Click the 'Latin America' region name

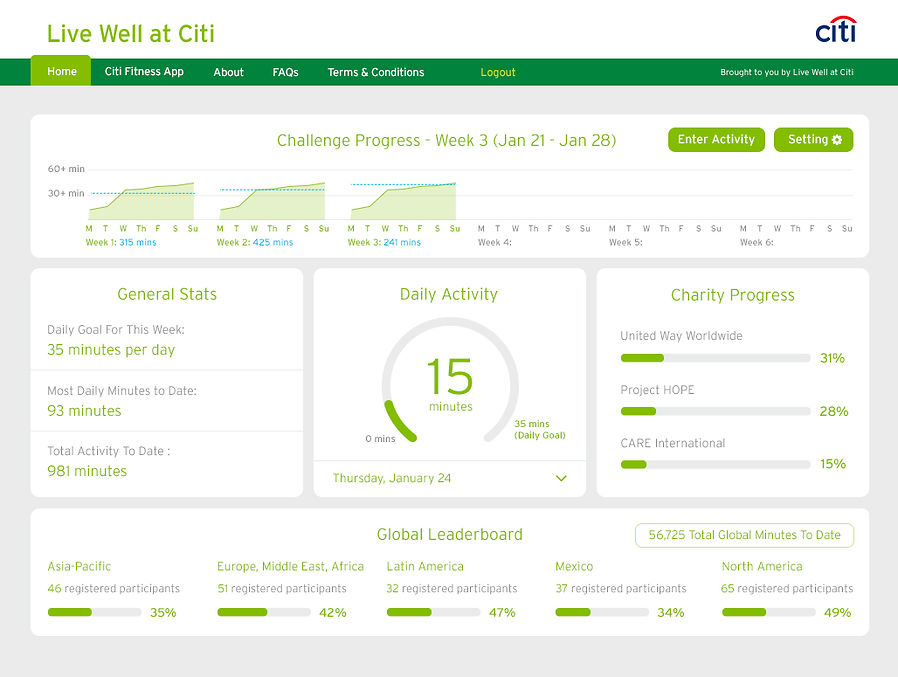(425, 566)
